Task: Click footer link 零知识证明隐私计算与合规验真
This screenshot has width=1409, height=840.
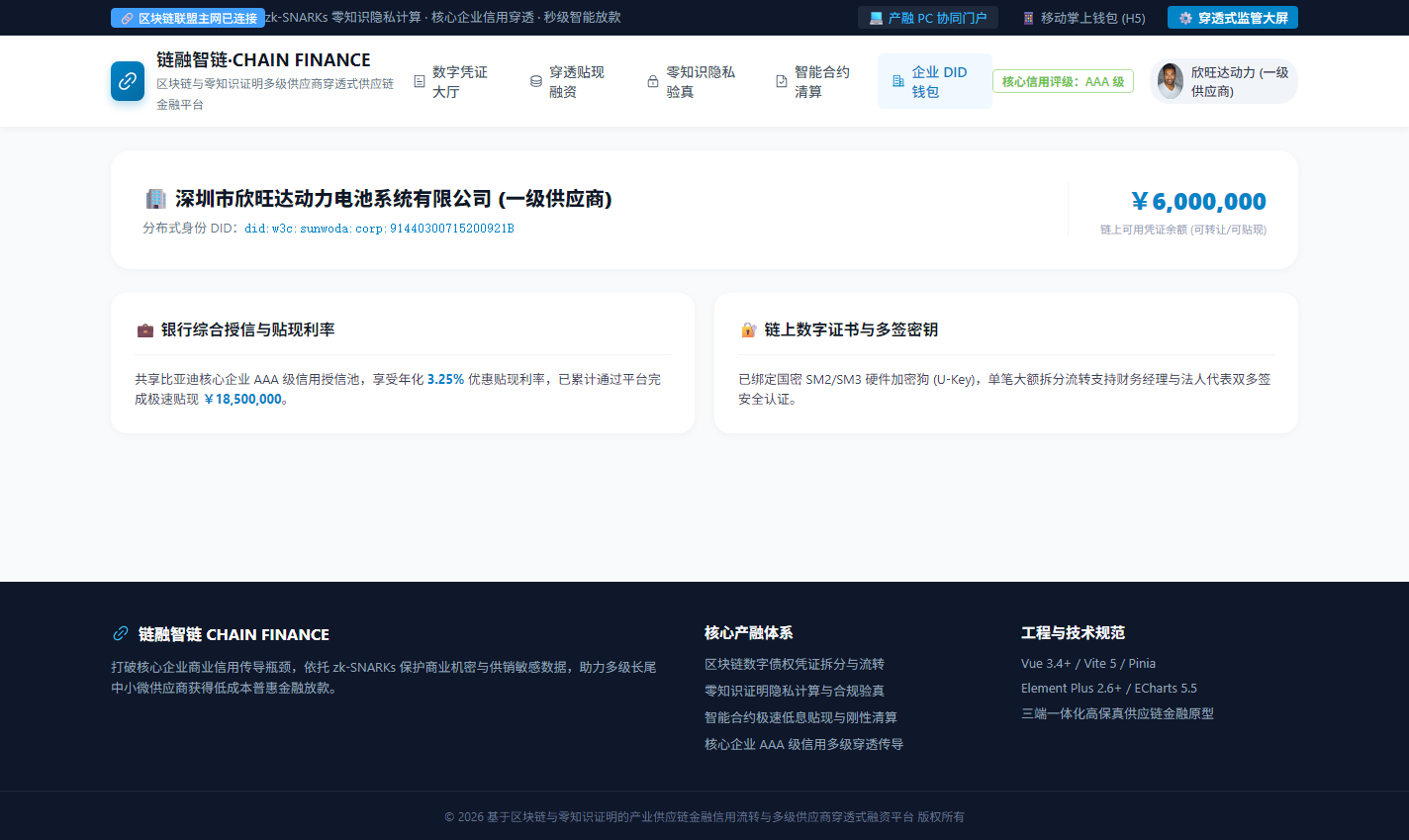Action: point(795,691)
